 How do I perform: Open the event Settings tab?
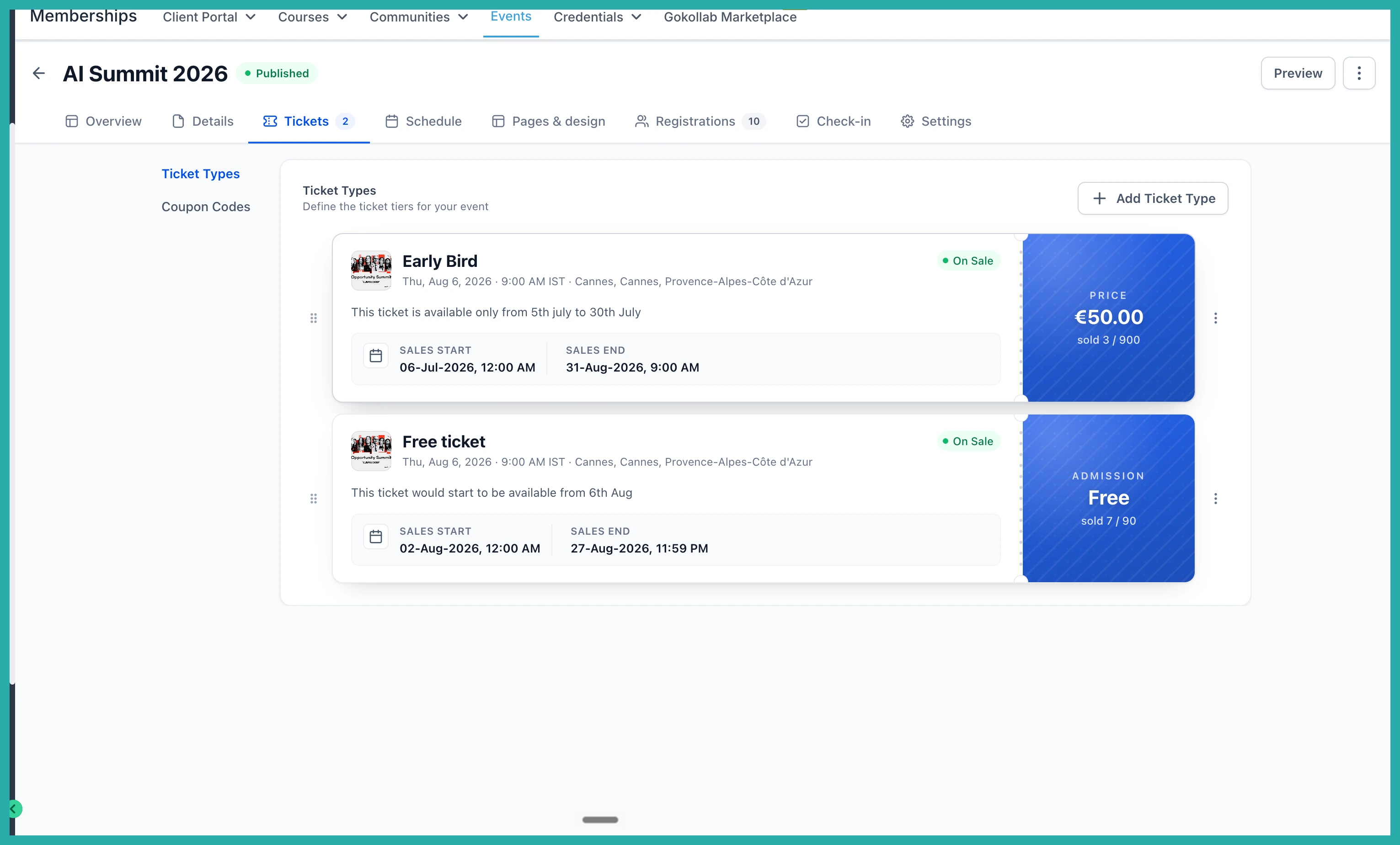coord(936,121)
